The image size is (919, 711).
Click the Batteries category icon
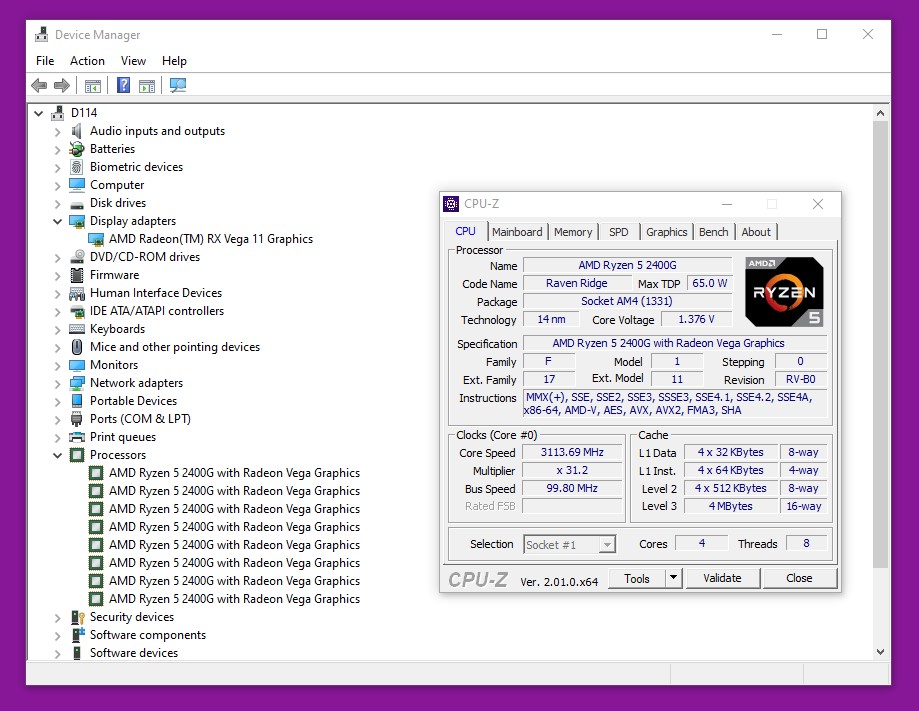(77, 149)
